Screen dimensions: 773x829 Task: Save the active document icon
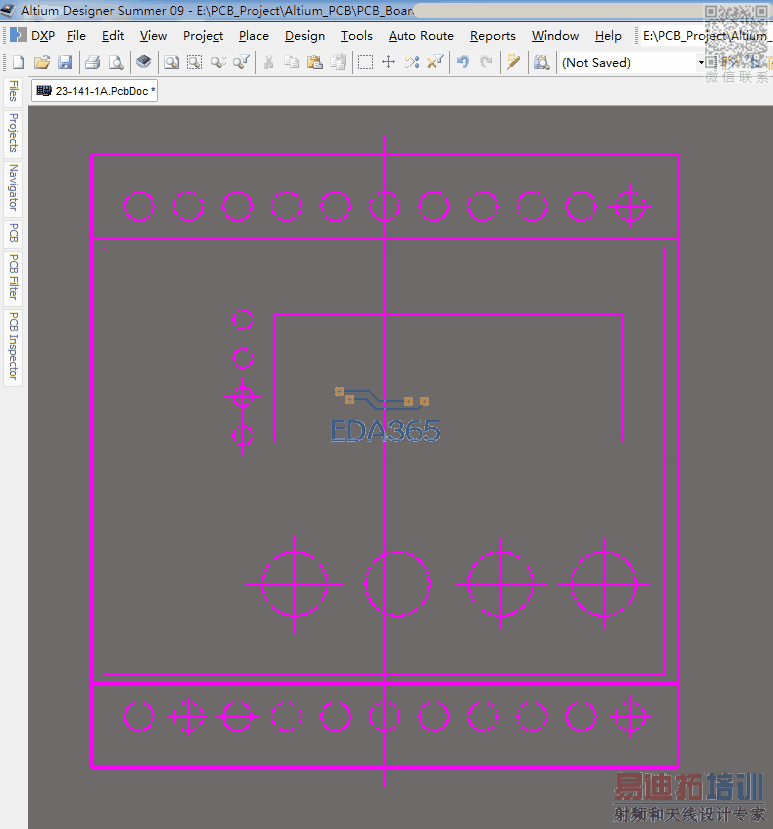65,62
